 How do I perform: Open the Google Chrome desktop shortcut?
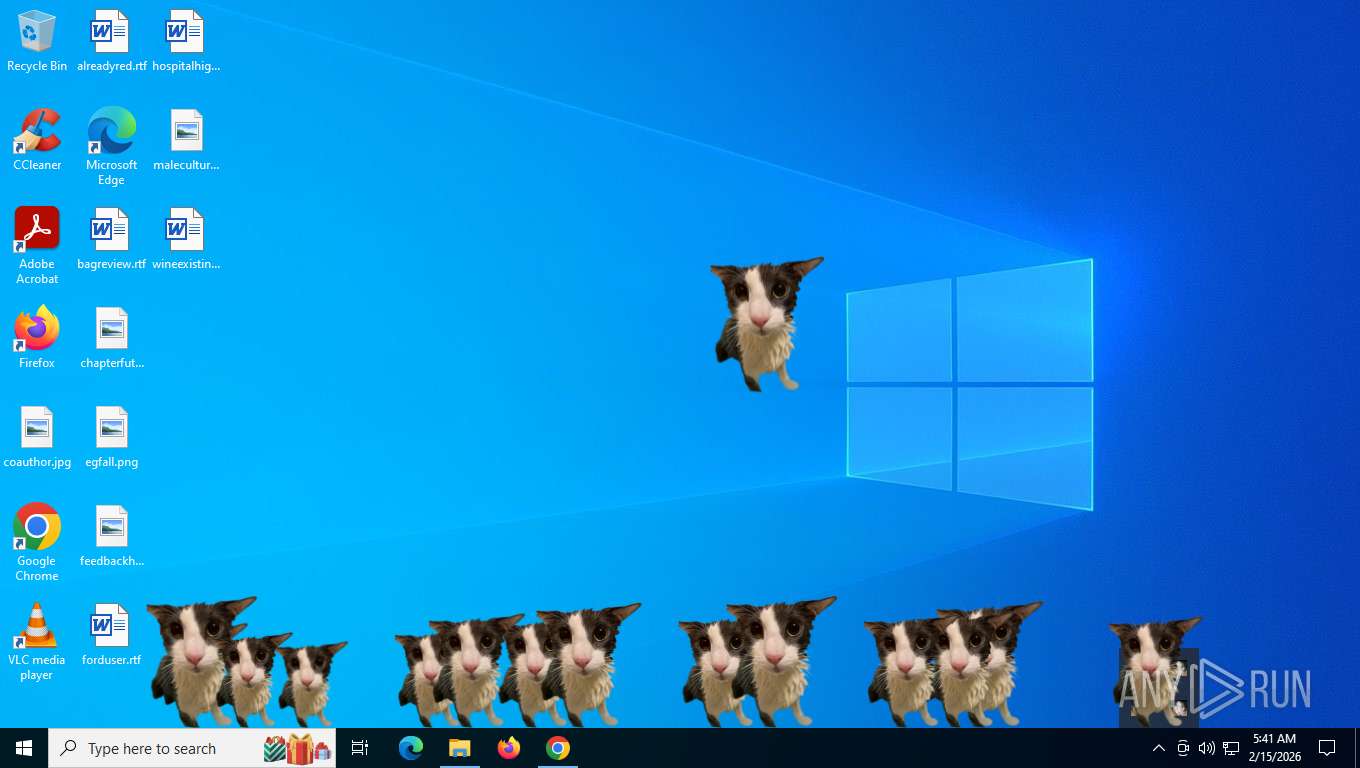coord(37,543)
